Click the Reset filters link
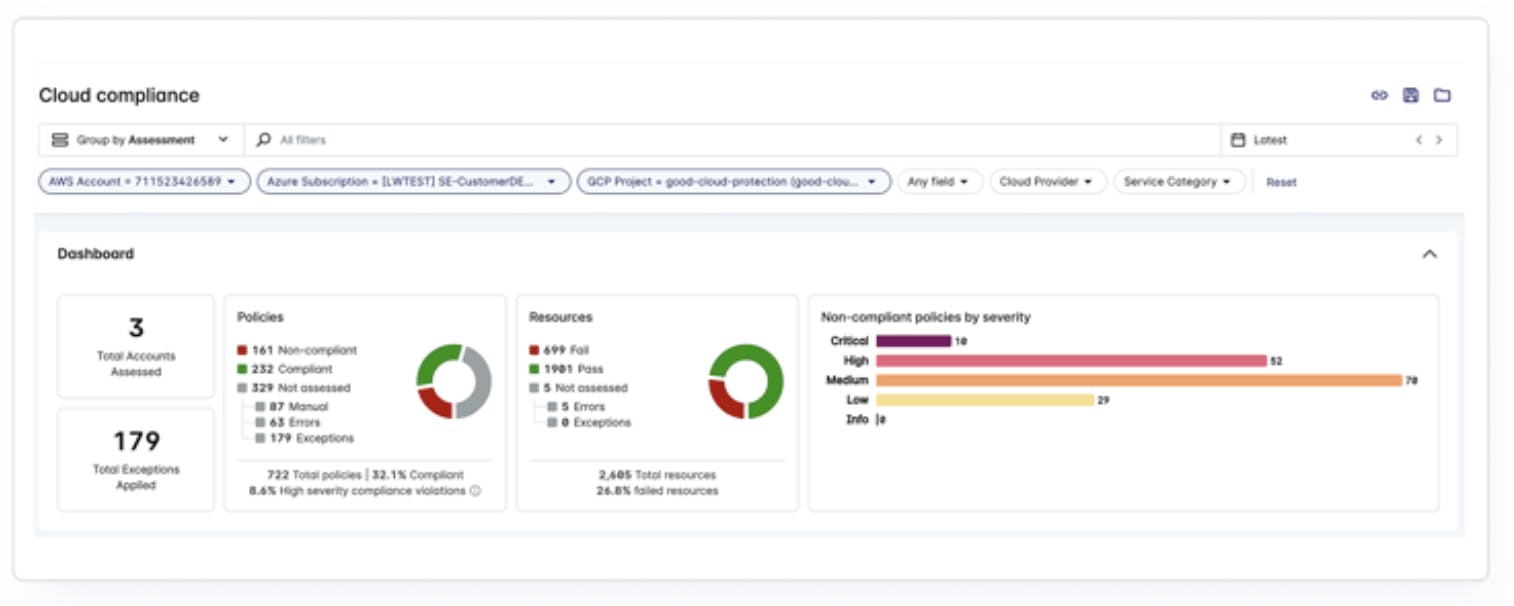This screenshot has height=606, width=1514. click(x=1281, y=183)
